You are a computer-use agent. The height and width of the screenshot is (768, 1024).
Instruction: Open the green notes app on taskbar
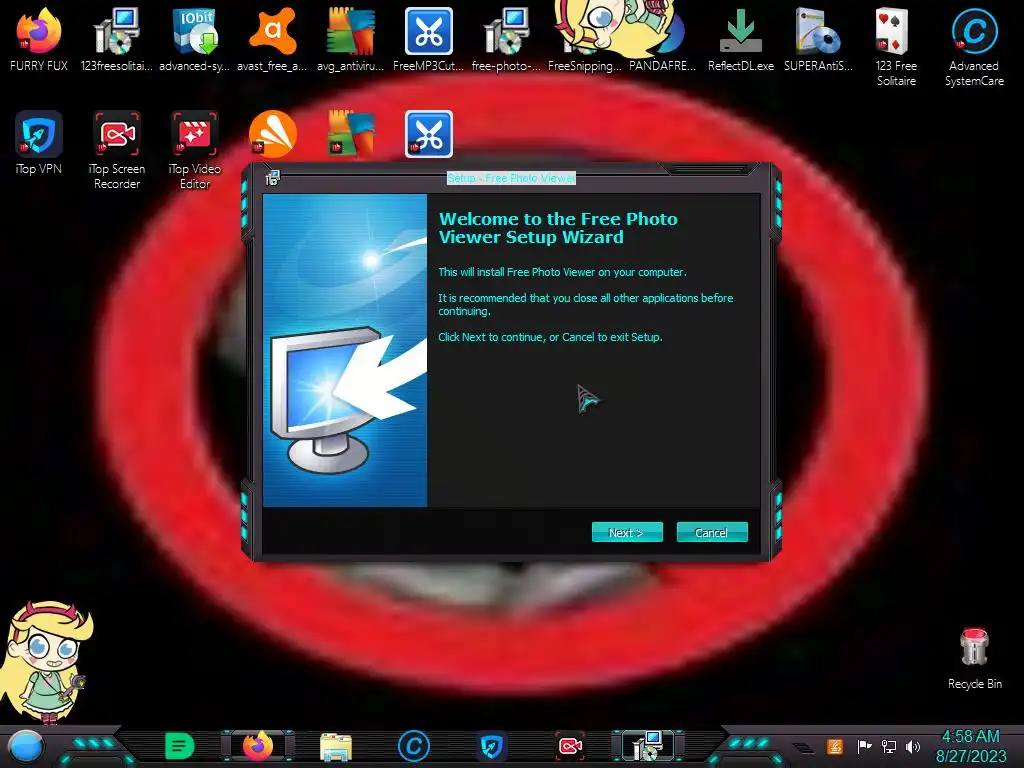click(180, 746)
